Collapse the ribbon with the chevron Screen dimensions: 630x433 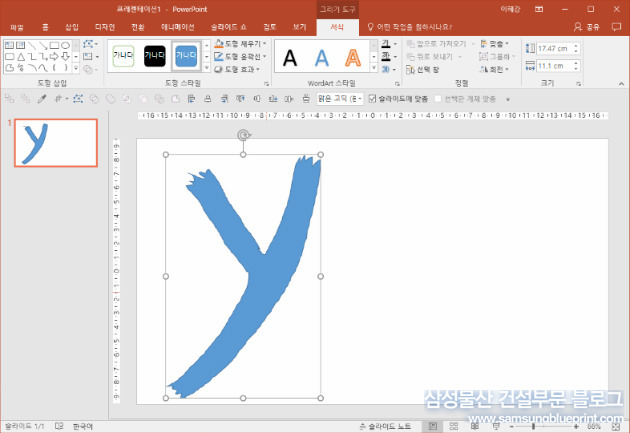621,84
